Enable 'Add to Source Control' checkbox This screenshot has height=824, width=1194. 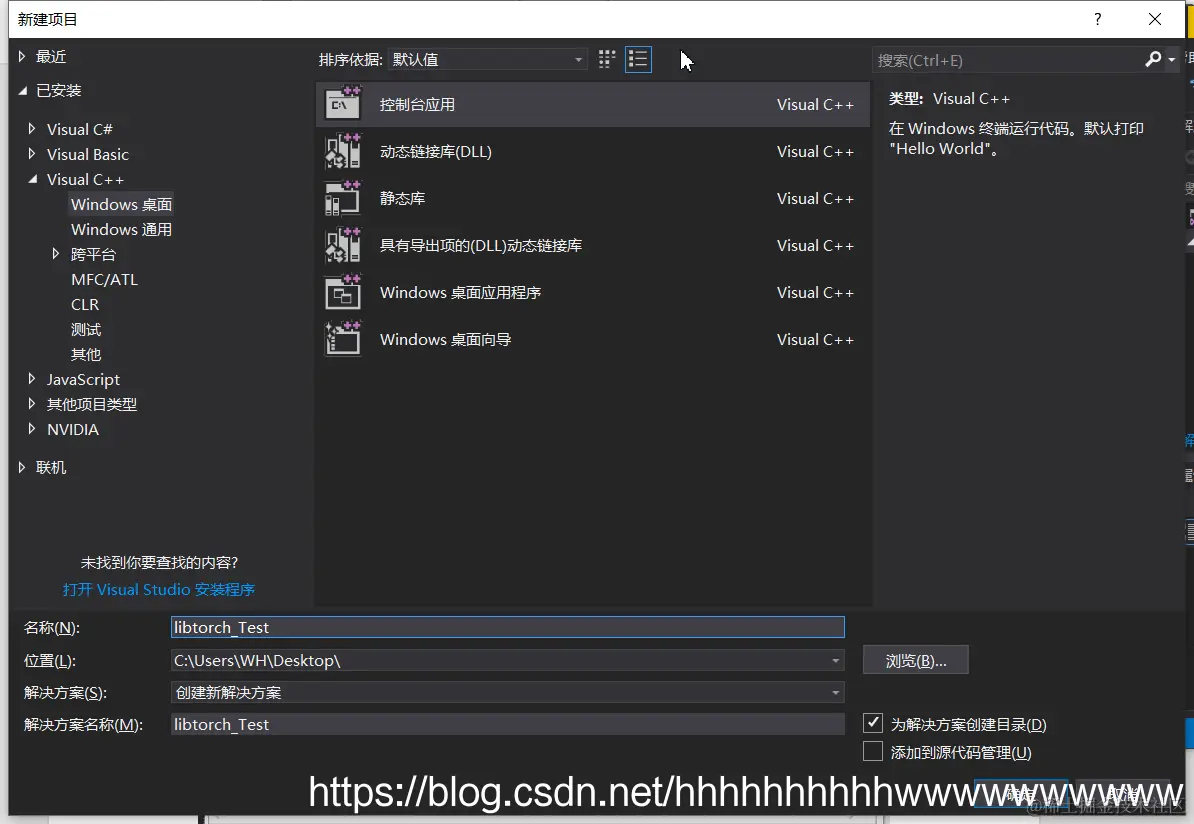click(873, 752)
